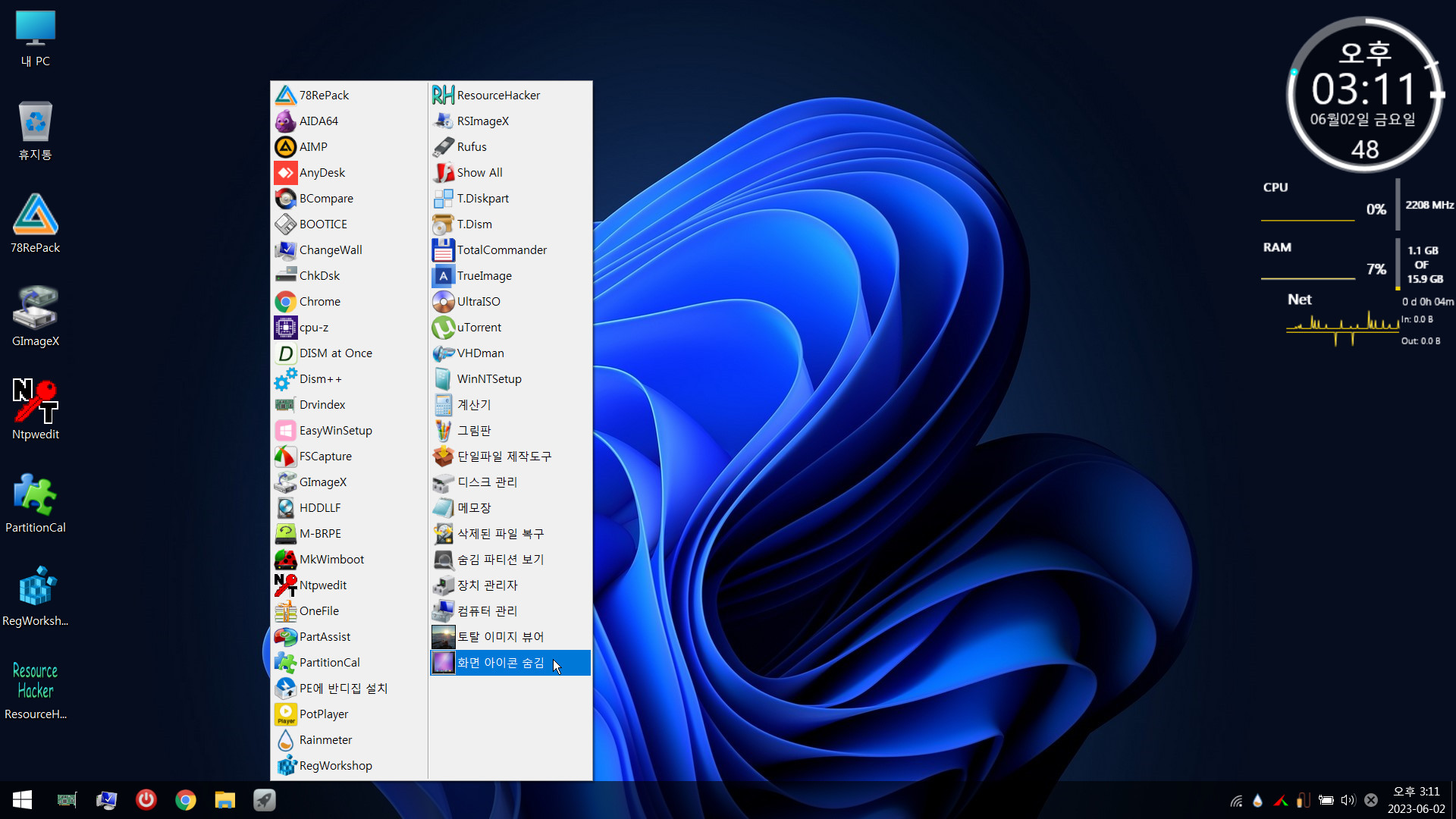Open BCompare menu entry
This screenshot has width=1456, height=819.
[x=349, y=199]
